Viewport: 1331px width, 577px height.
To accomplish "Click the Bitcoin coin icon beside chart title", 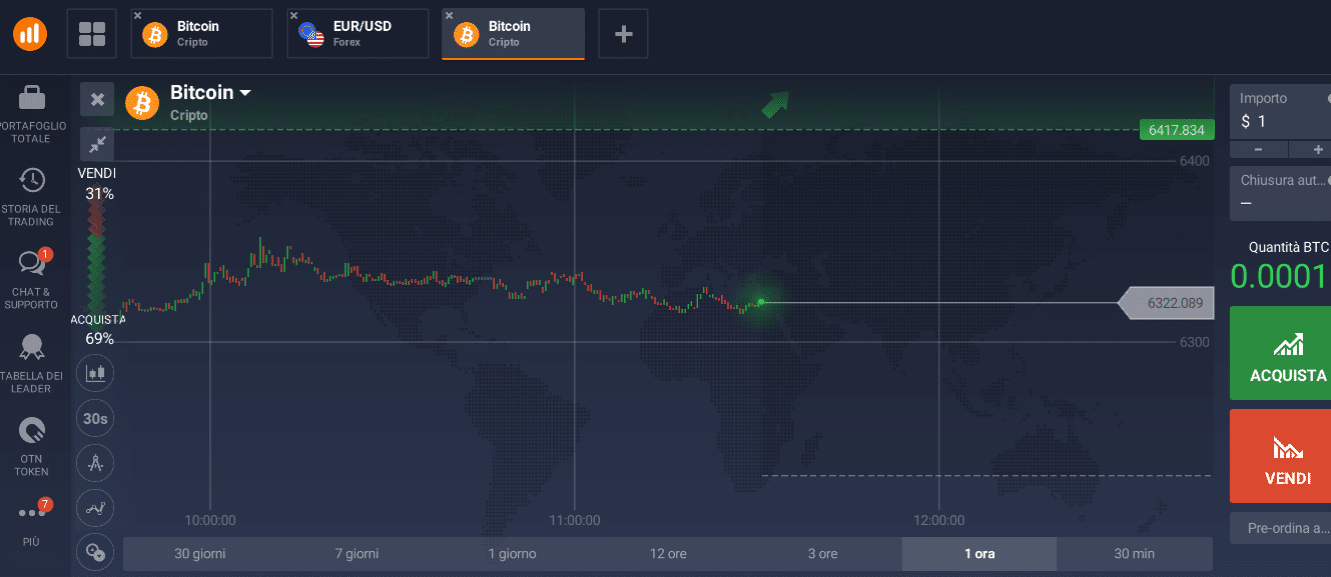I will (142, 102).
